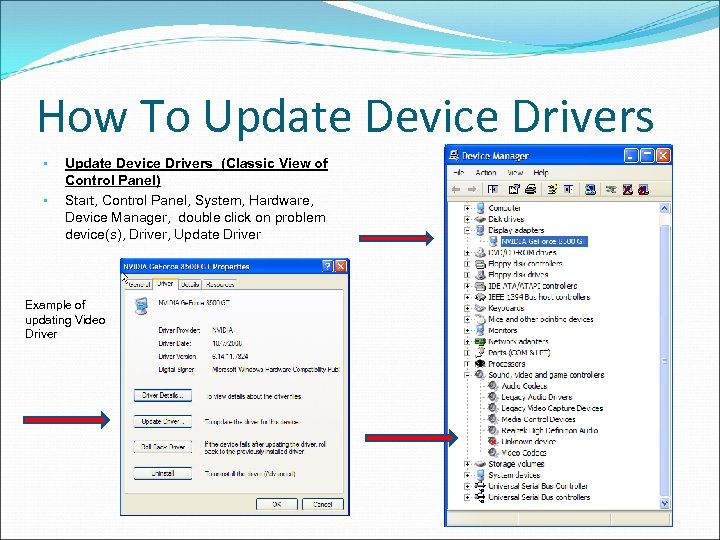Click the scan for hardware changes monitor icon
Viewport: 720px width, 540px height.
pyautogui.click(x=591, y=189)
